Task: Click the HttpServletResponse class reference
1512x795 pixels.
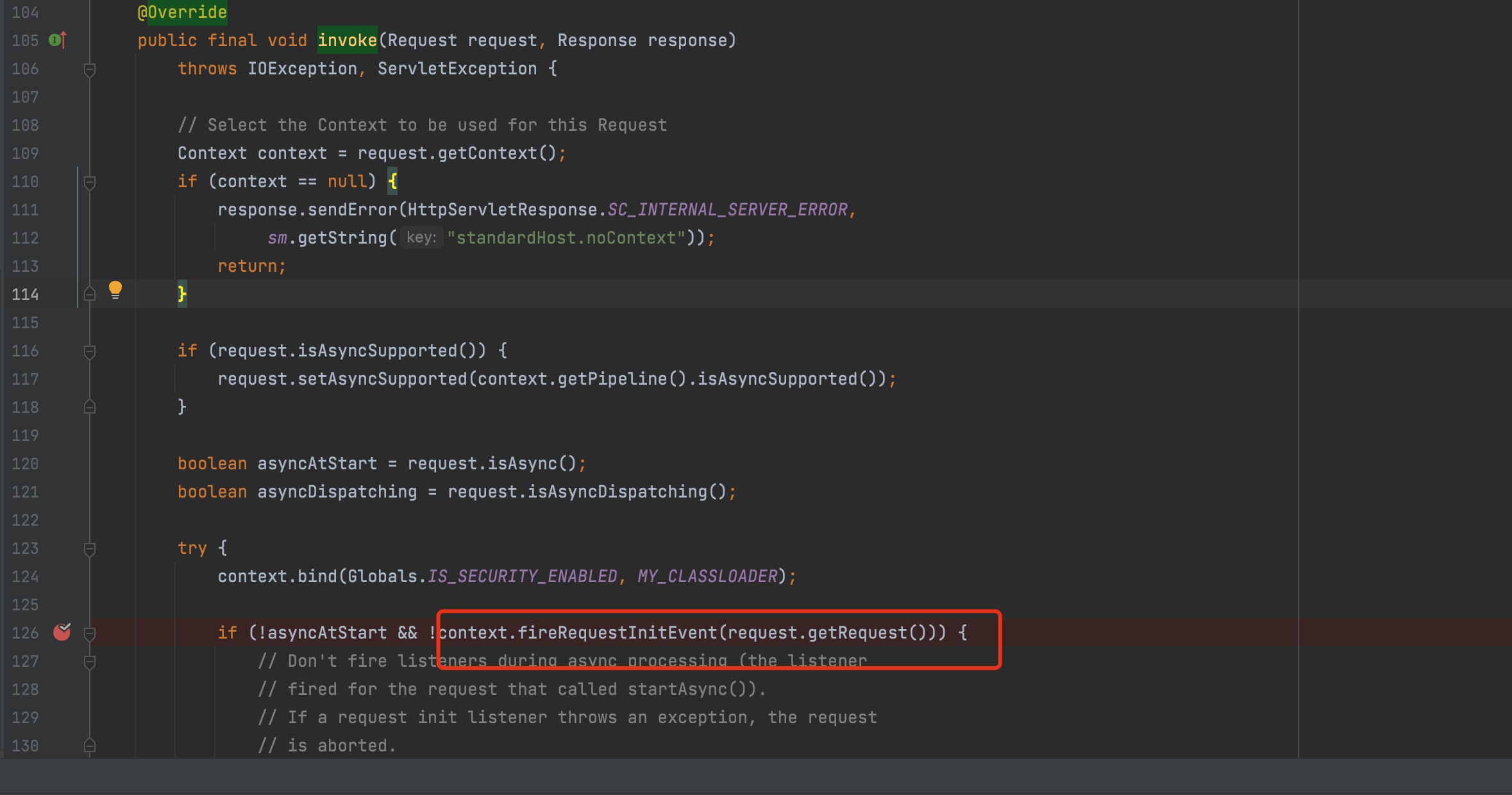Action: pos(502,210)
